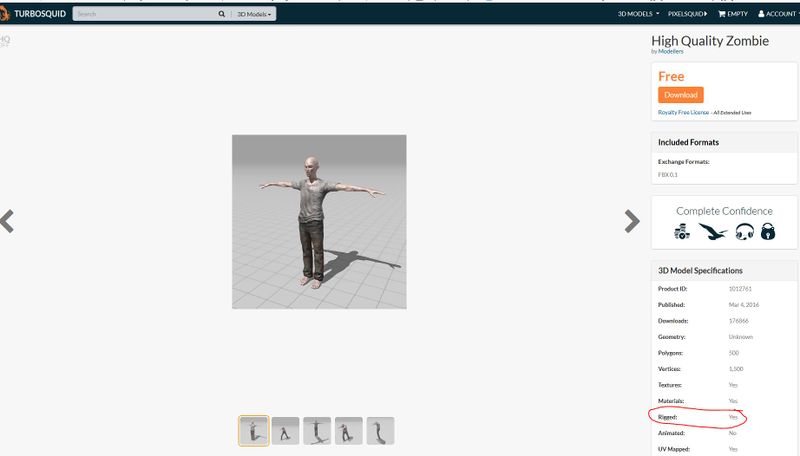Click the FBX 0.1 format text

pos(667,174)
